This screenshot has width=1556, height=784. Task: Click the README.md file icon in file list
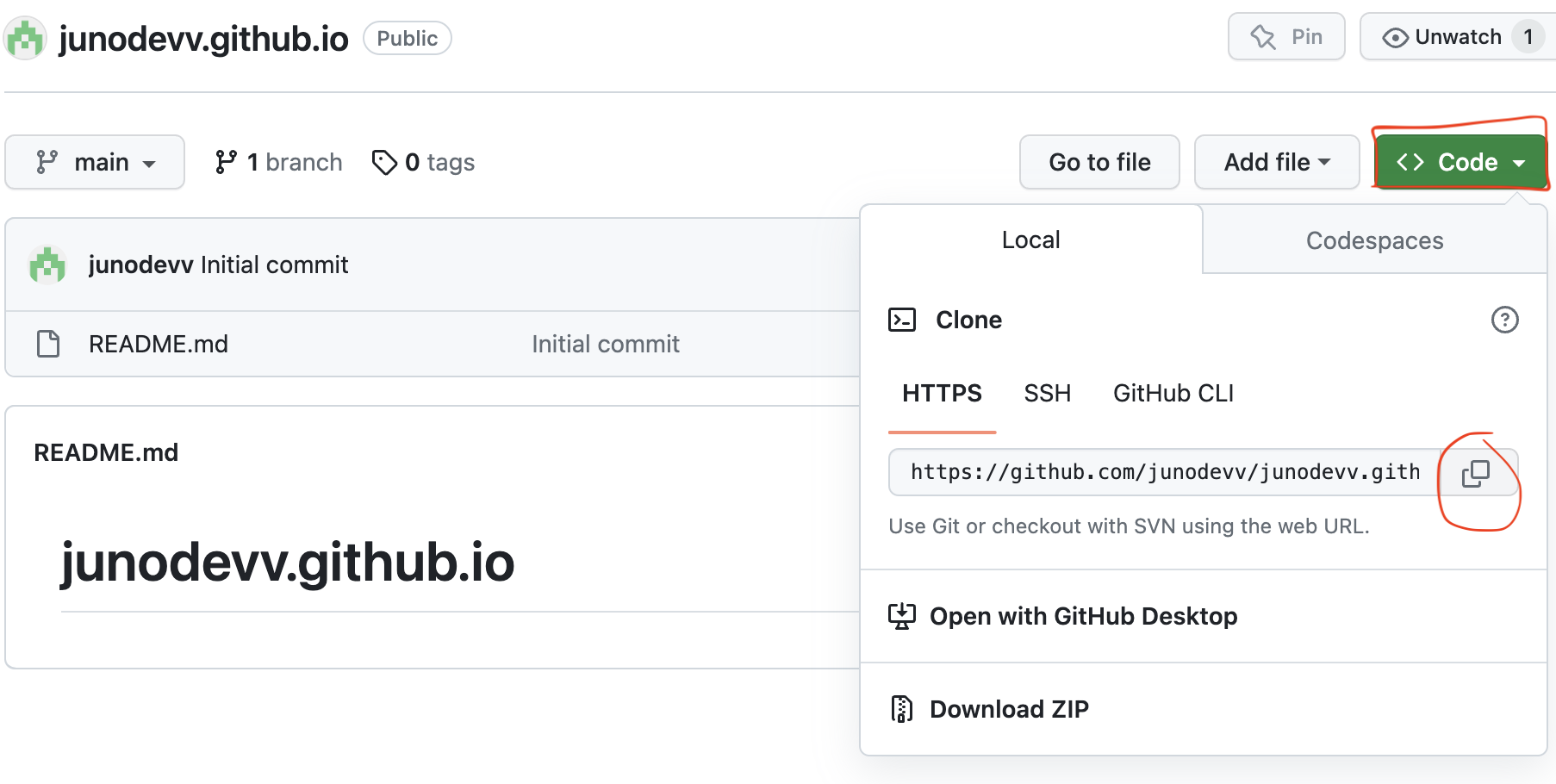[48, 344]
